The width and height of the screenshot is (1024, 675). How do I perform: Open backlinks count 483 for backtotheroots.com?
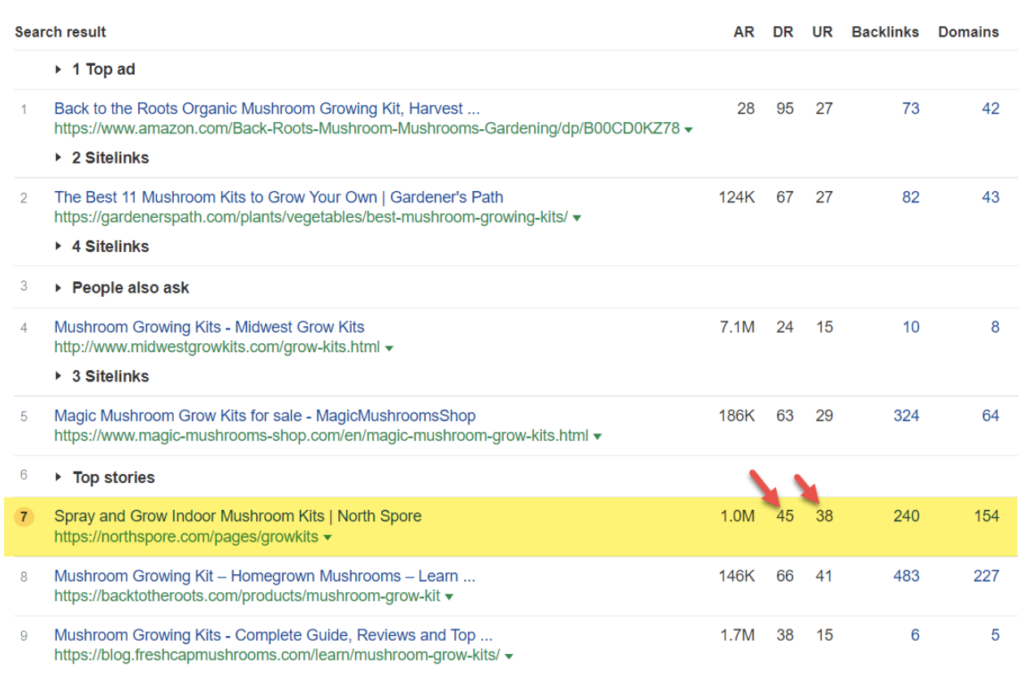[906, 576]
